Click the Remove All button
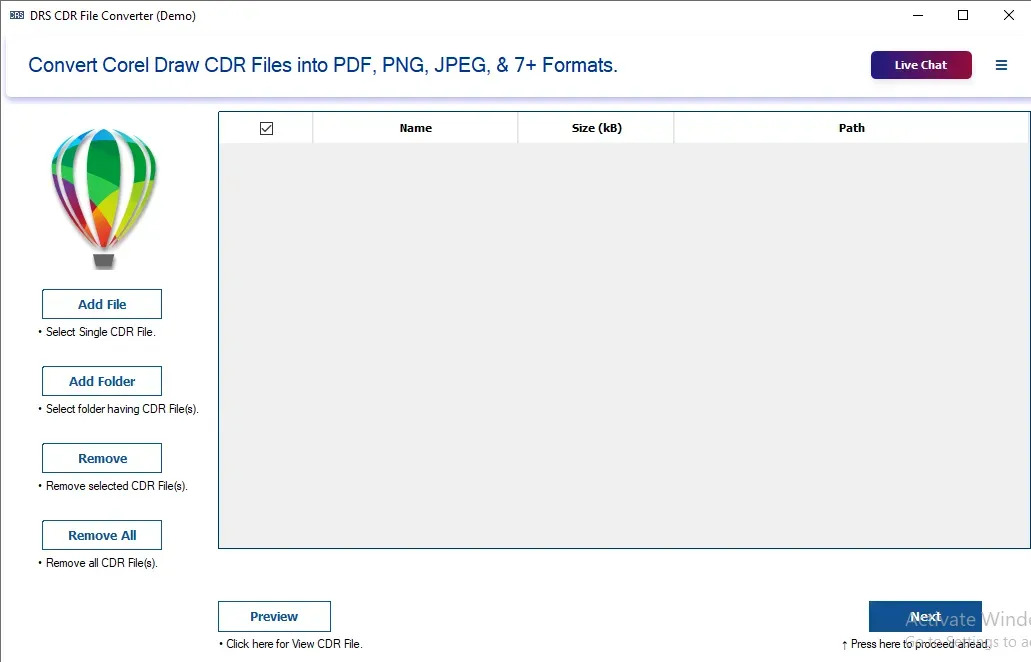The image size is (1031, 662). pyautogui.click(x=102, y=535)
